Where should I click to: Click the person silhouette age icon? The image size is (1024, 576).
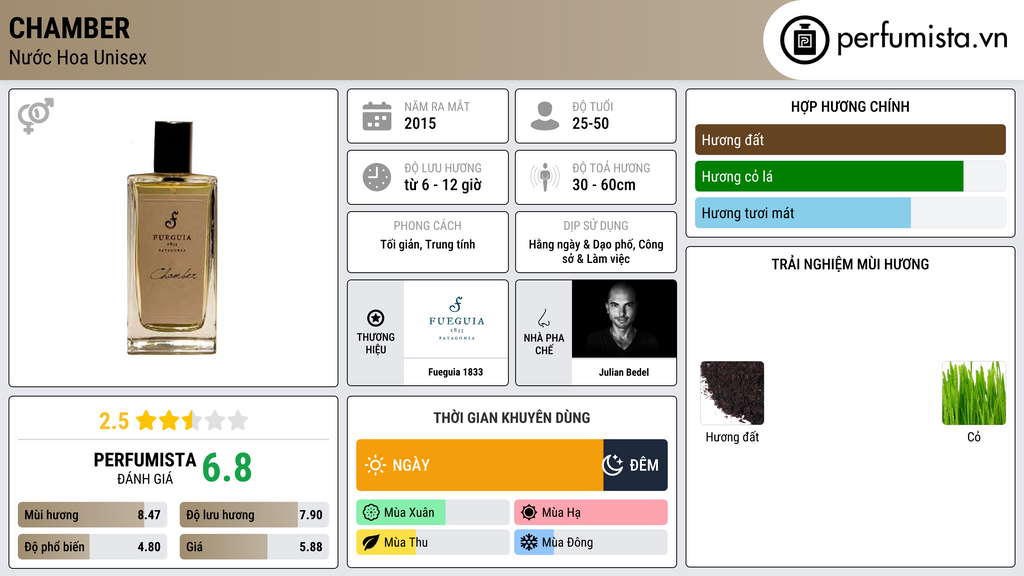click(545, 116)
